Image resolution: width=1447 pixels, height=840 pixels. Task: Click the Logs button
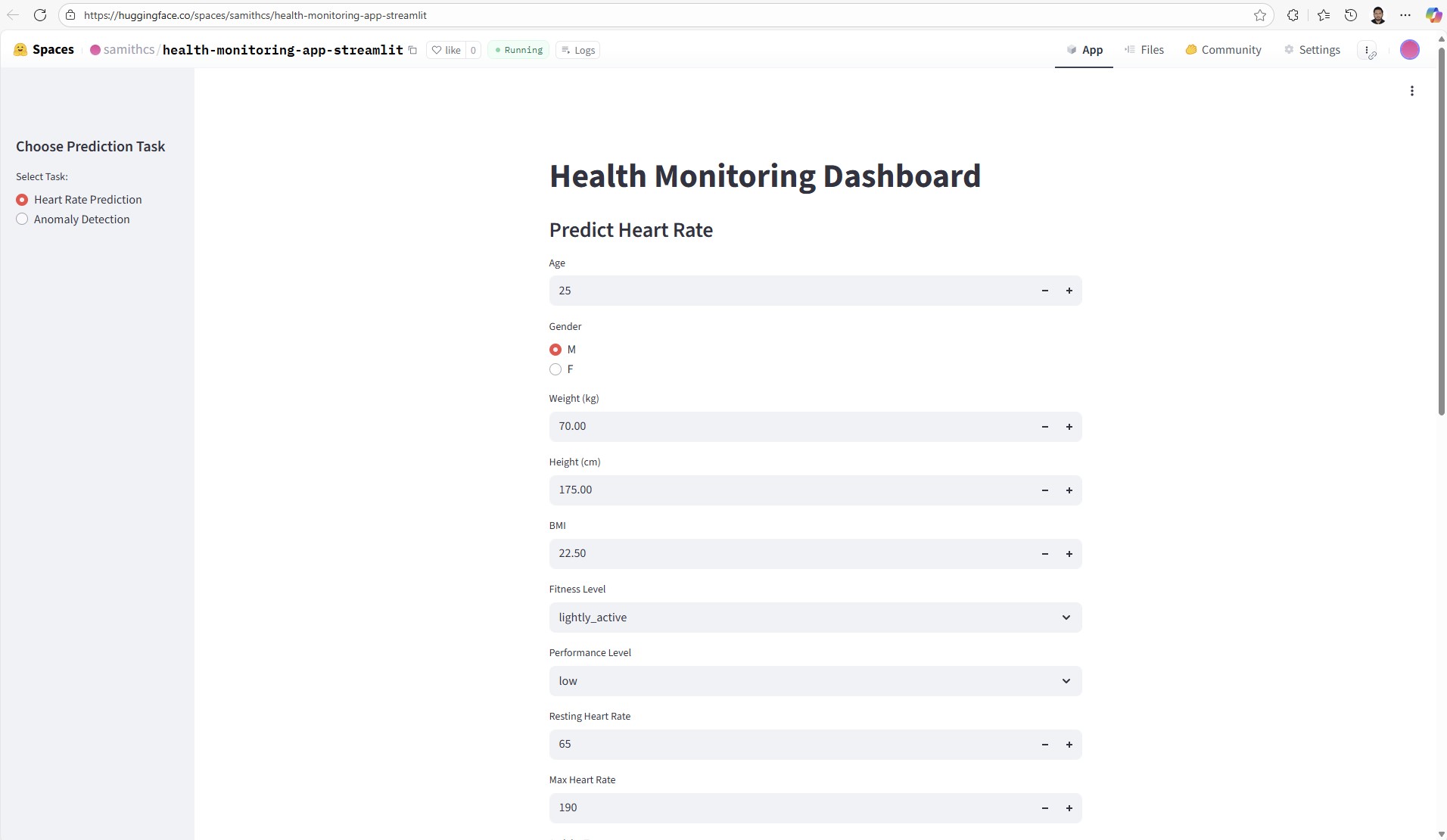tap(577, 50)
